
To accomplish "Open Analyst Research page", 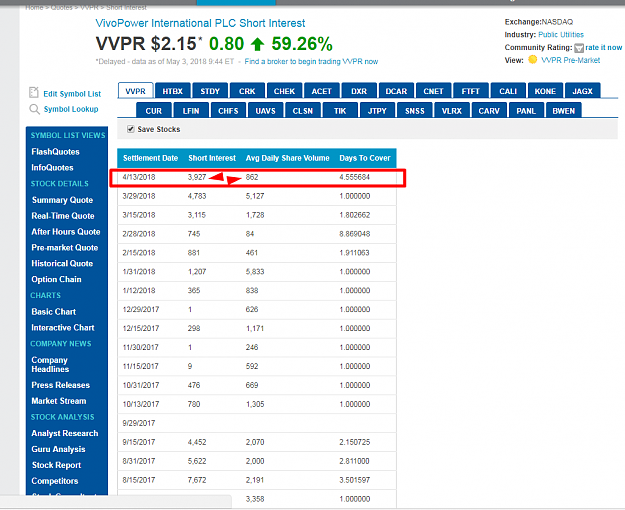I will pos(65,433).
